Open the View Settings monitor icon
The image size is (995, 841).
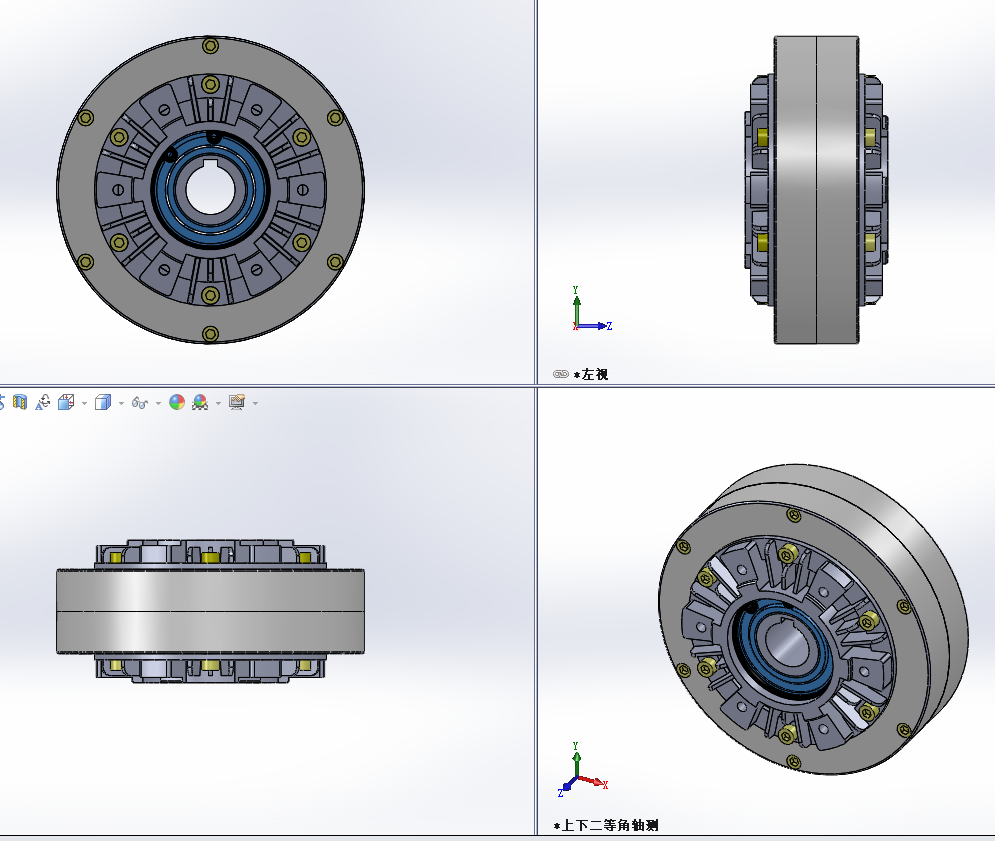(x=237, y=402)
